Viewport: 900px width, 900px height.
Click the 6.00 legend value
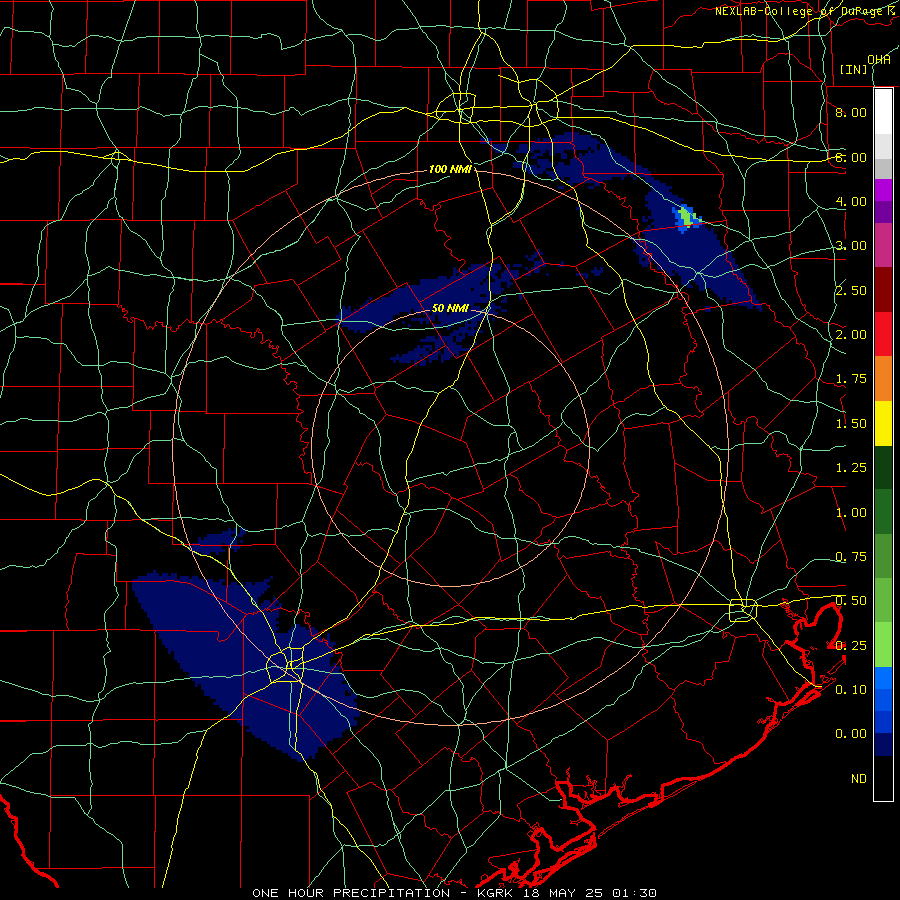click(851, 157)
